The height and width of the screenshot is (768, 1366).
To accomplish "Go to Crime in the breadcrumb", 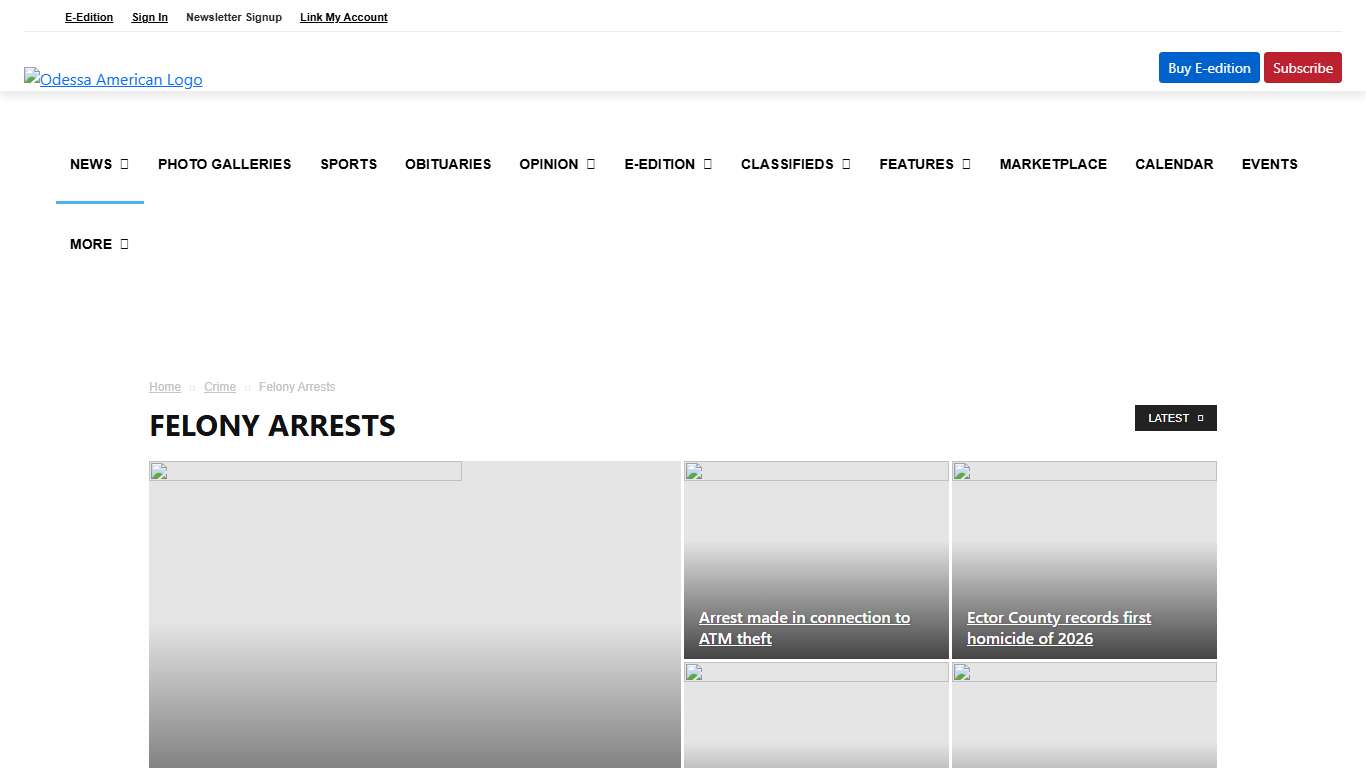I will coord(220,387).
